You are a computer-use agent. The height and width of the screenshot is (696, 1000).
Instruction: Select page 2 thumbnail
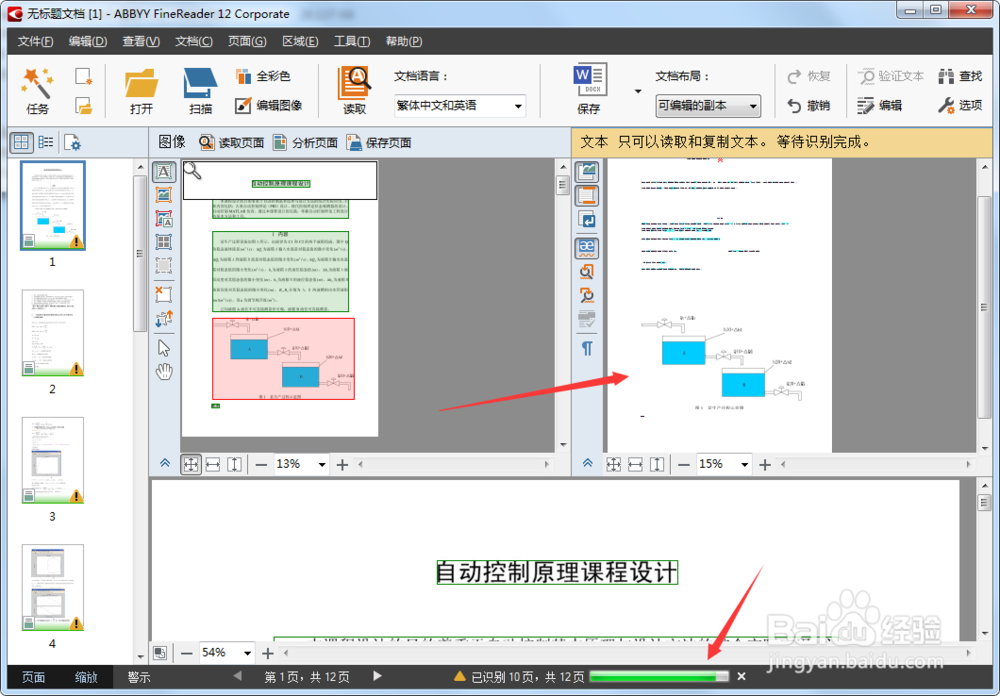point(52,333)
